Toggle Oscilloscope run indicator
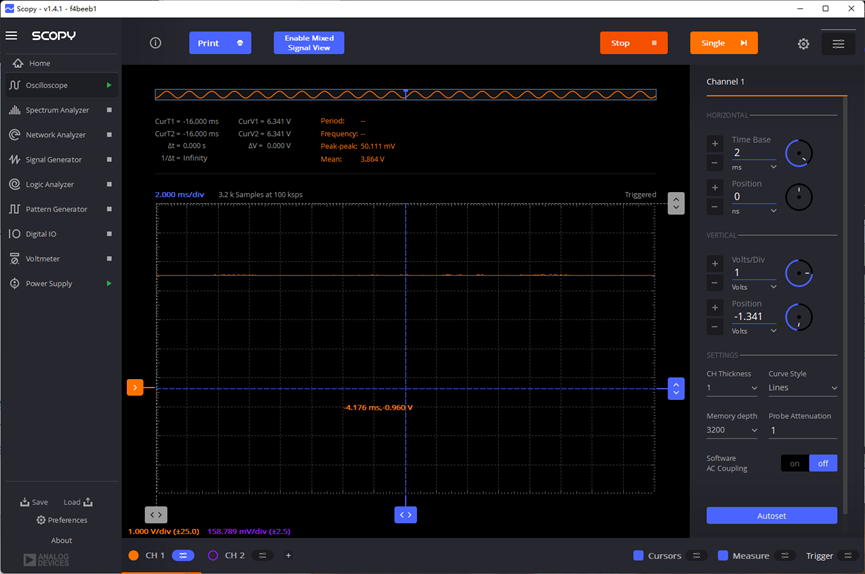Viewport: 865px width, 574px height. [109, 85]
